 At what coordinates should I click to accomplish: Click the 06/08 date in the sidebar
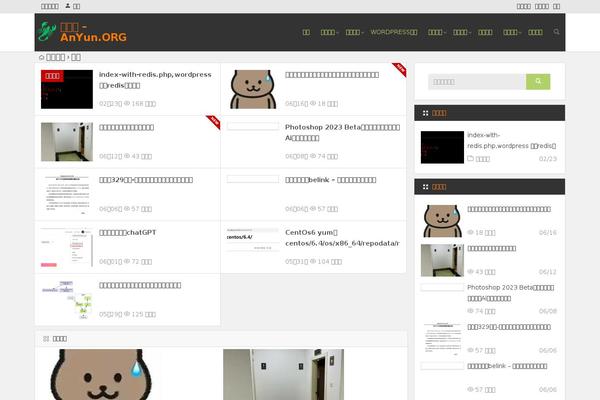click(x=548, y=311)
